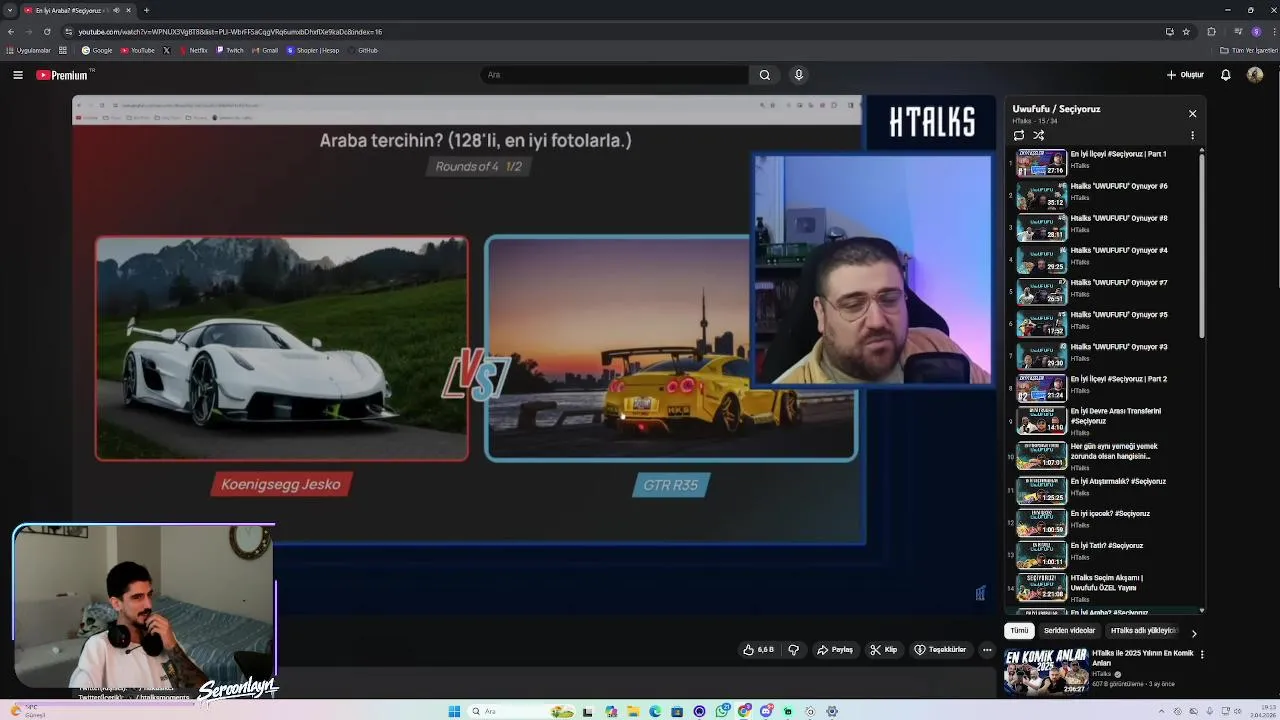This screenshot has width=1280, height=720.
Task: Play En iyi içecek? #Seçiyoruz item
Action: (1104, 521)
